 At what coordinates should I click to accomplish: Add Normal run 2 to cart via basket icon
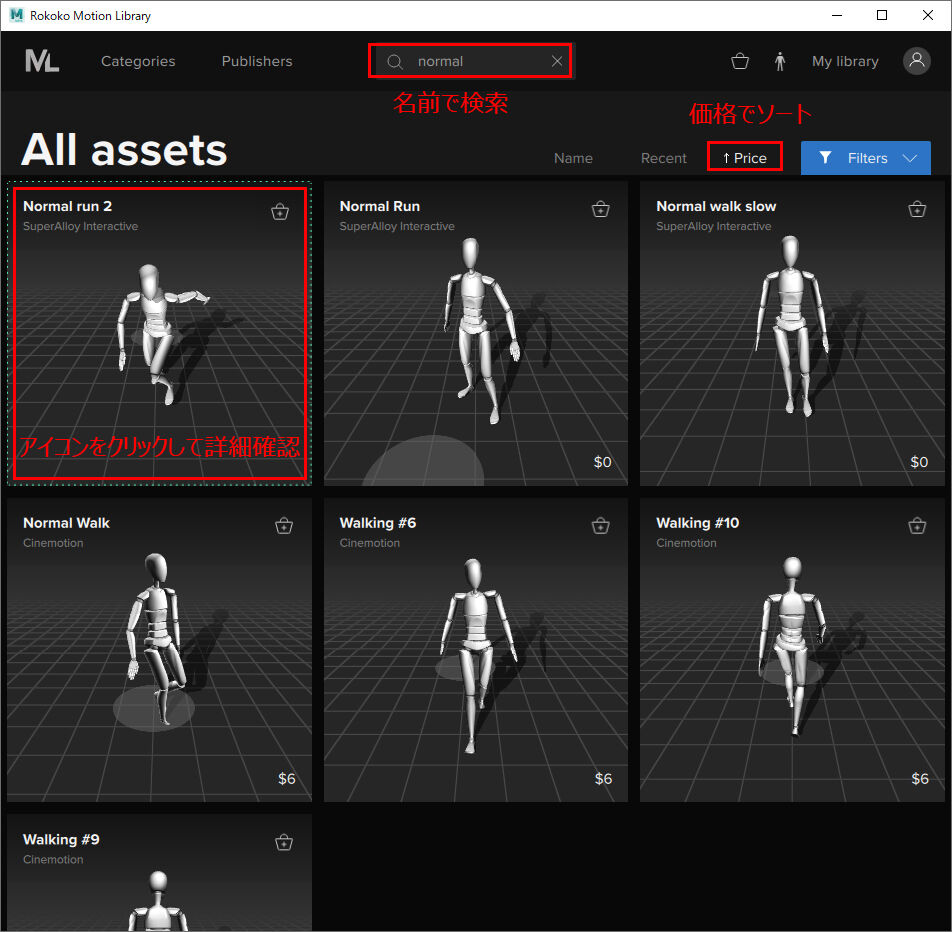[x=280, y=211]
